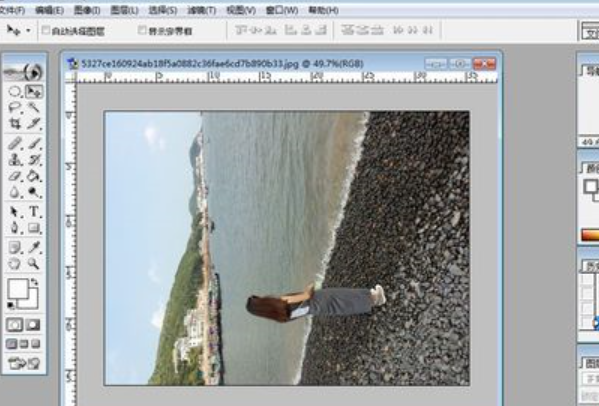This screenshot has height=406, width=599.
Task: Open the 滤镜 menu
Action: (201, 10)
